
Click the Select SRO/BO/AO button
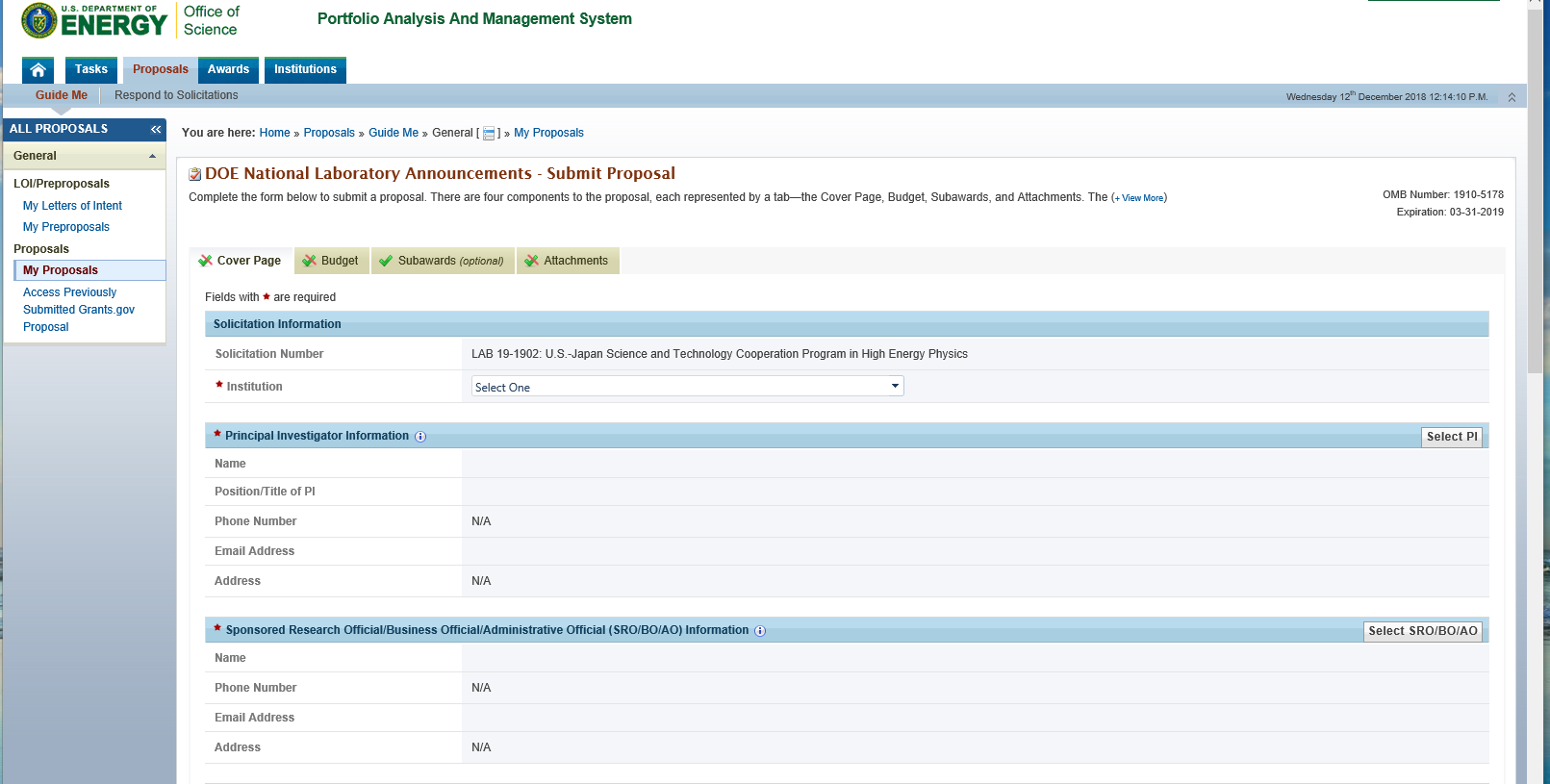coord(1423,631)
